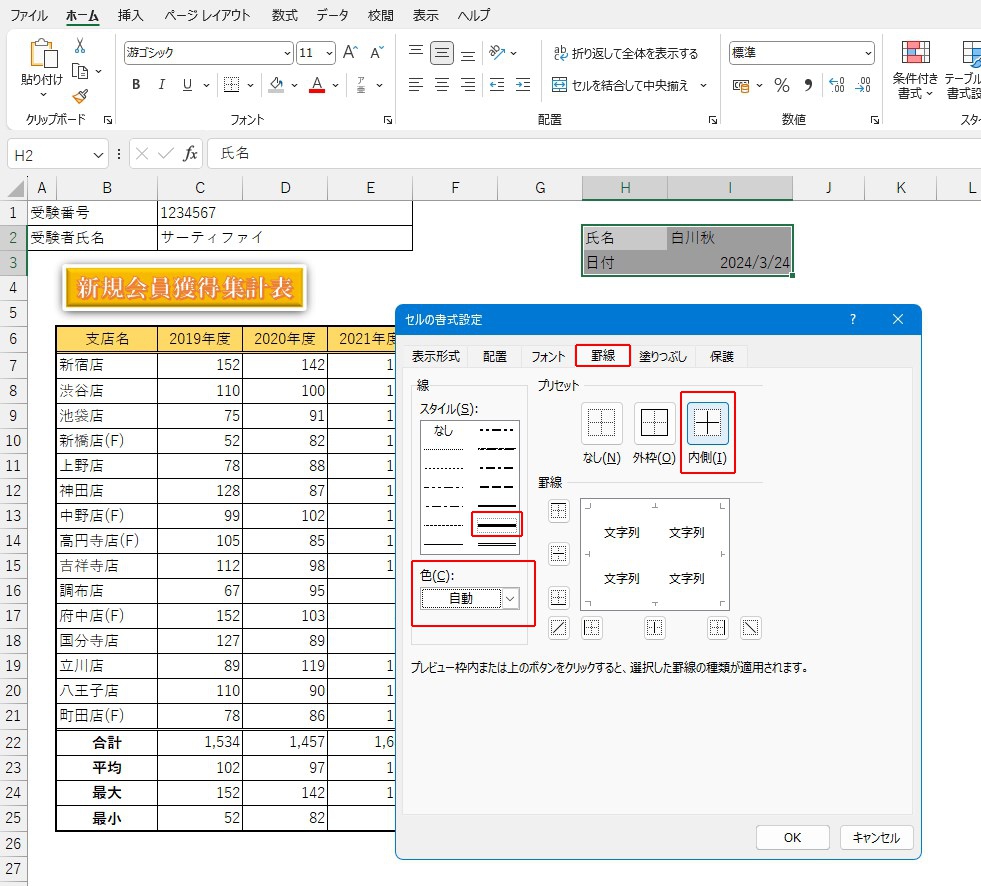Click the キャンセル button
The width and height of the screenshot is (981, 886).
(876, 837)
